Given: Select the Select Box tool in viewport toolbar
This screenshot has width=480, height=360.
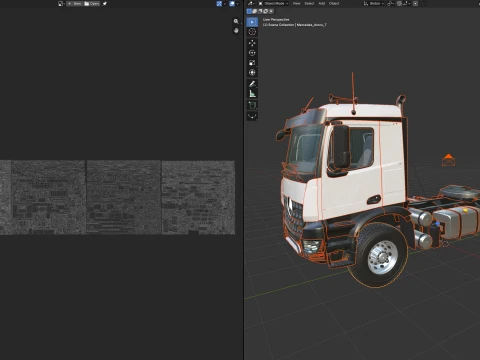Looking at the screenshot, I should (252, 22).
